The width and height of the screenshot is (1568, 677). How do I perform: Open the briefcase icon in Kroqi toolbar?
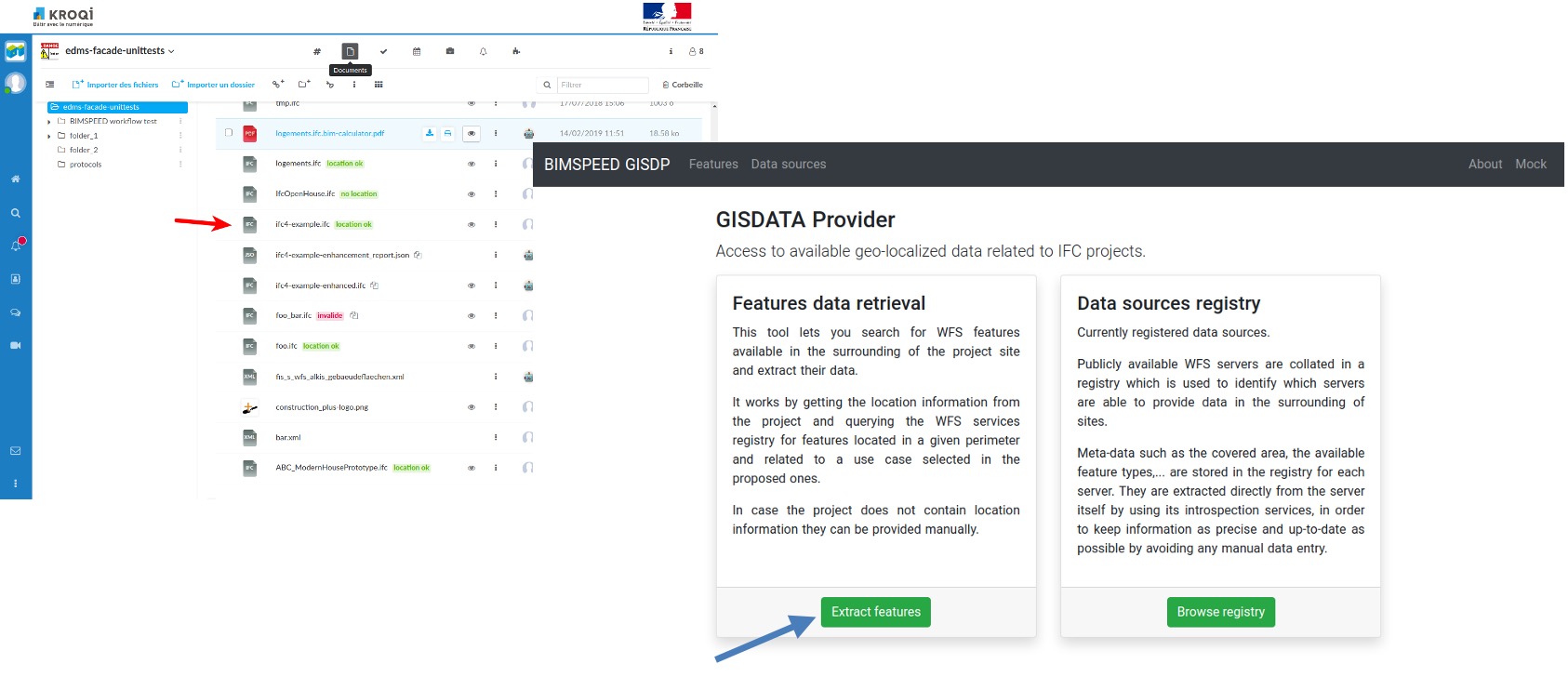pos(450,51)
